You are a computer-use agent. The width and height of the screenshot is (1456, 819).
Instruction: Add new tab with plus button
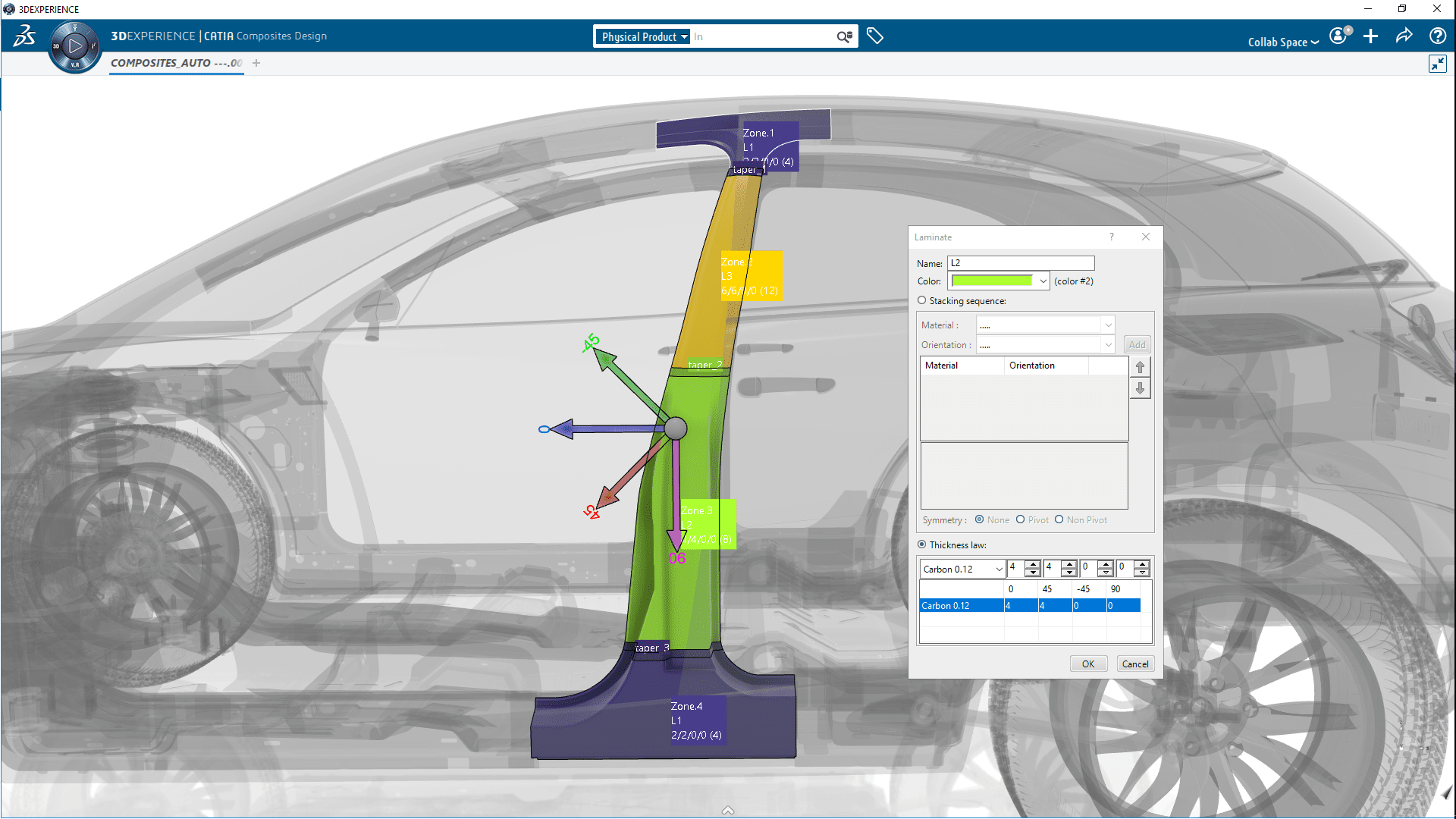(256, 63)
